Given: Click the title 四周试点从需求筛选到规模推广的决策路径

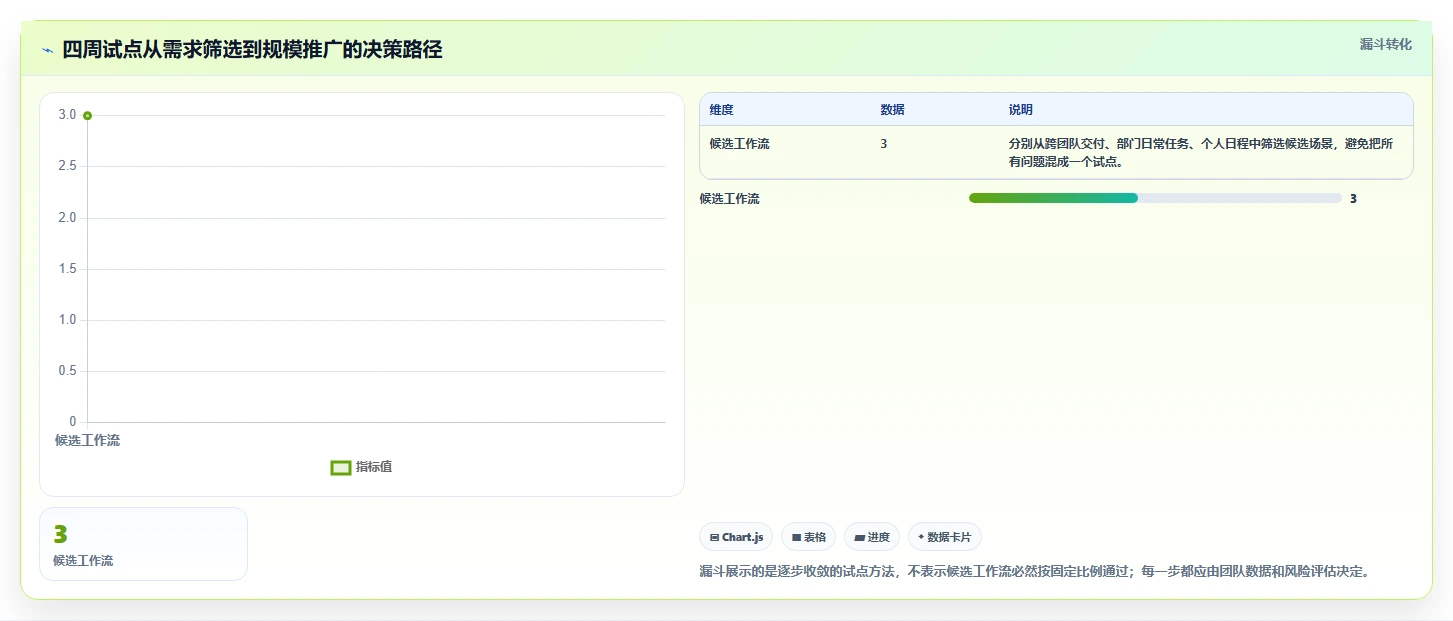Looking at the screenshot, I should coord(252,49).
